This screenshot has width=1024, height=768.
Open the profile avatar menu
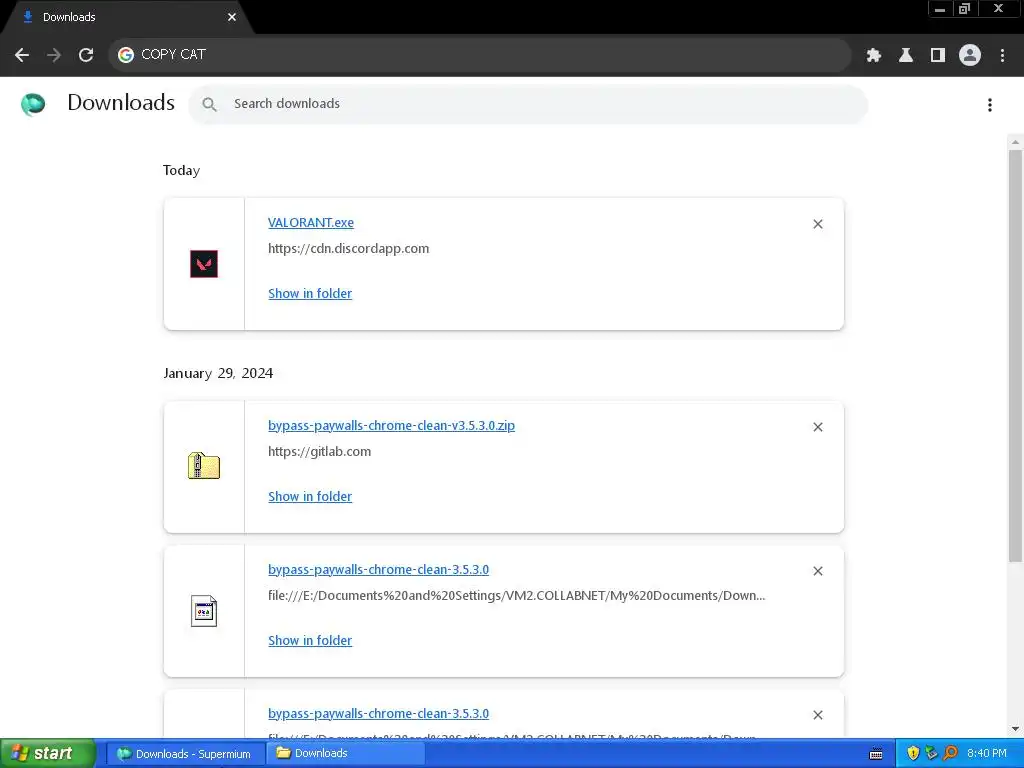coord(970,56)
